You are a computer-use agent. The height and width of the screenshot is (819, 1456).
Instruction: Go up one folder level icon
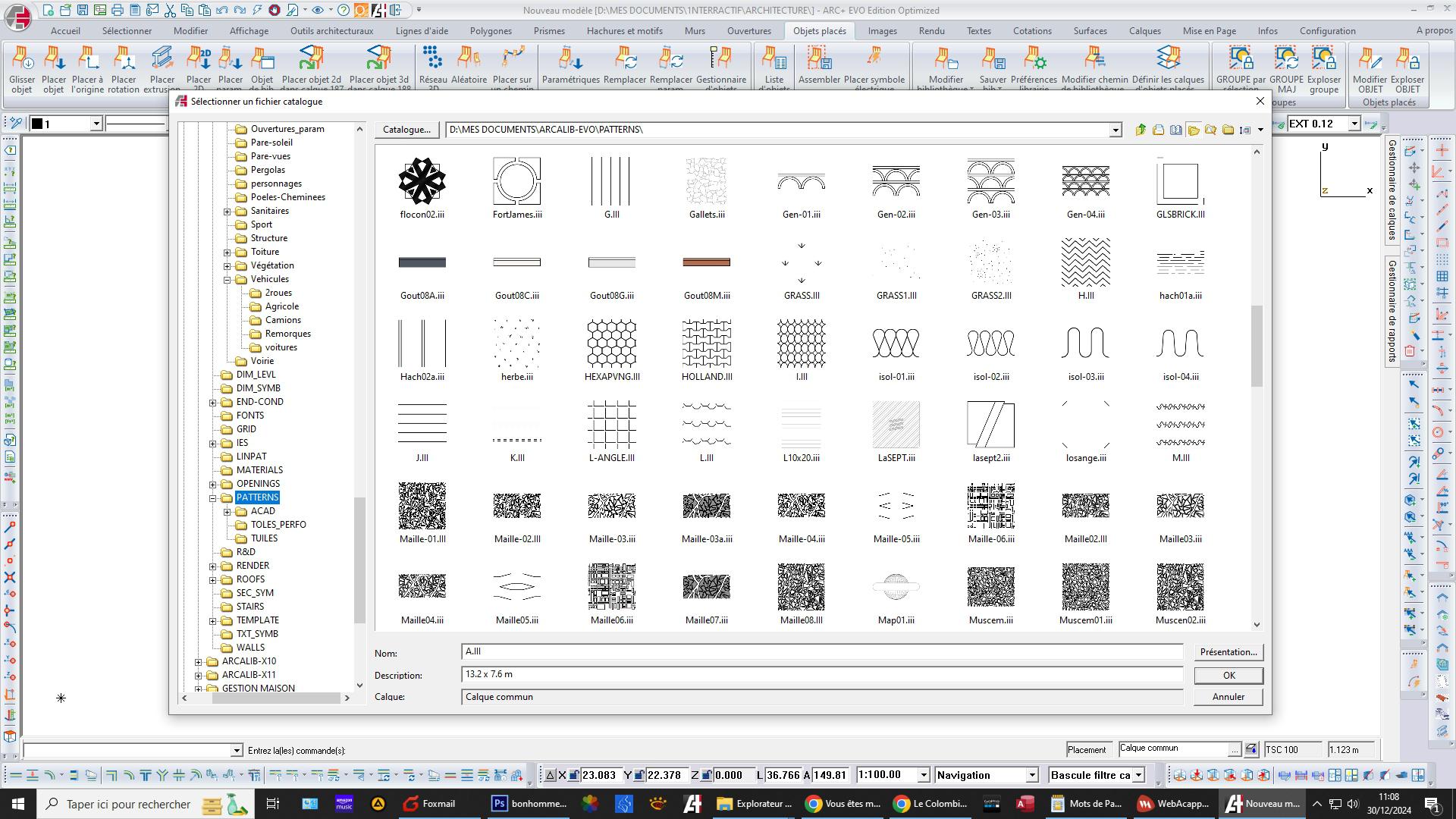(x=1141, y=130)
